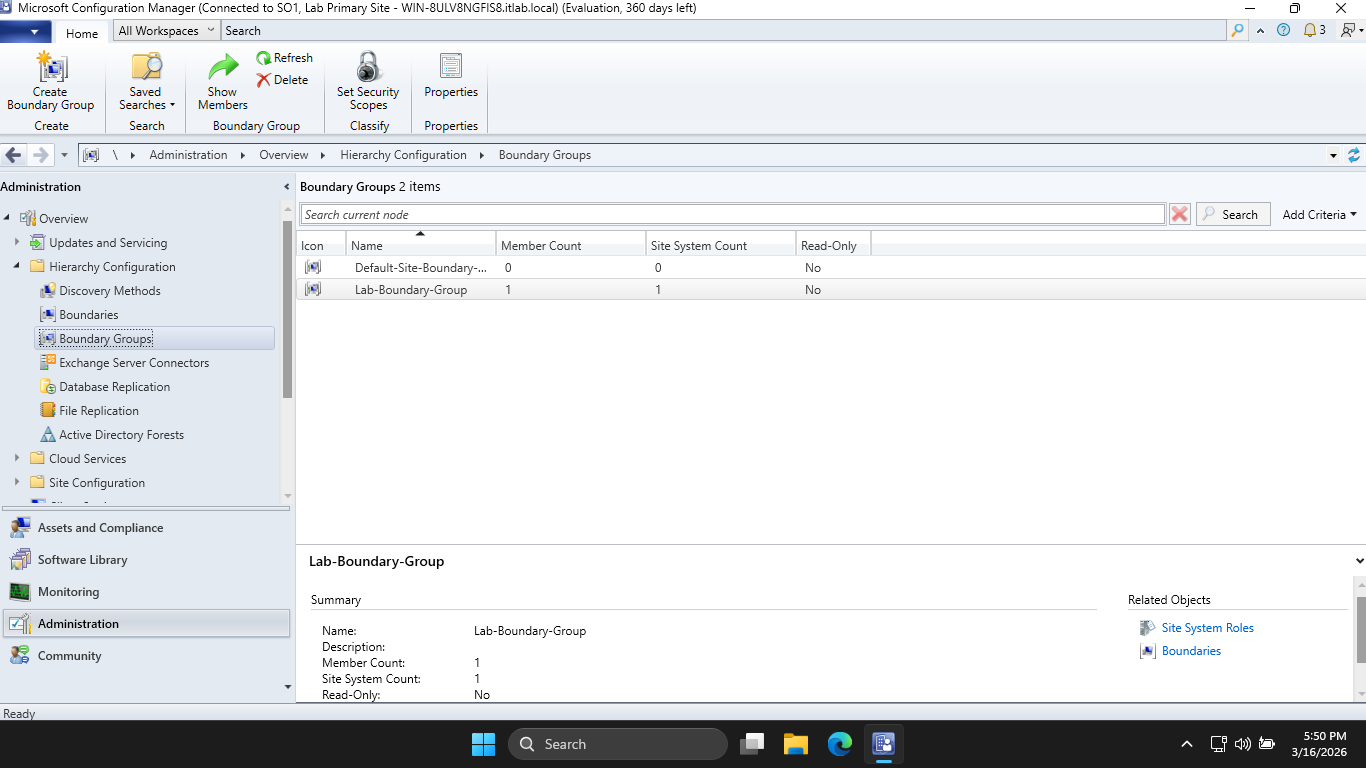Delete the selected boundary group
This screenshot has height=768, width=1366.
point(282,80)
